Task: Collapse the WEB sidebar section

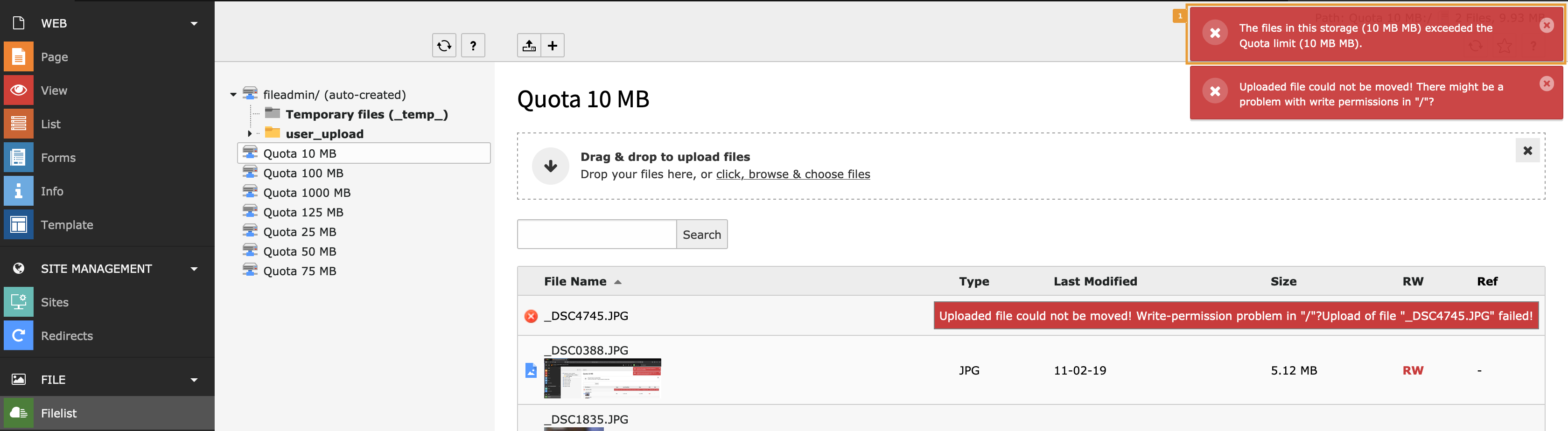Action: 194,22
